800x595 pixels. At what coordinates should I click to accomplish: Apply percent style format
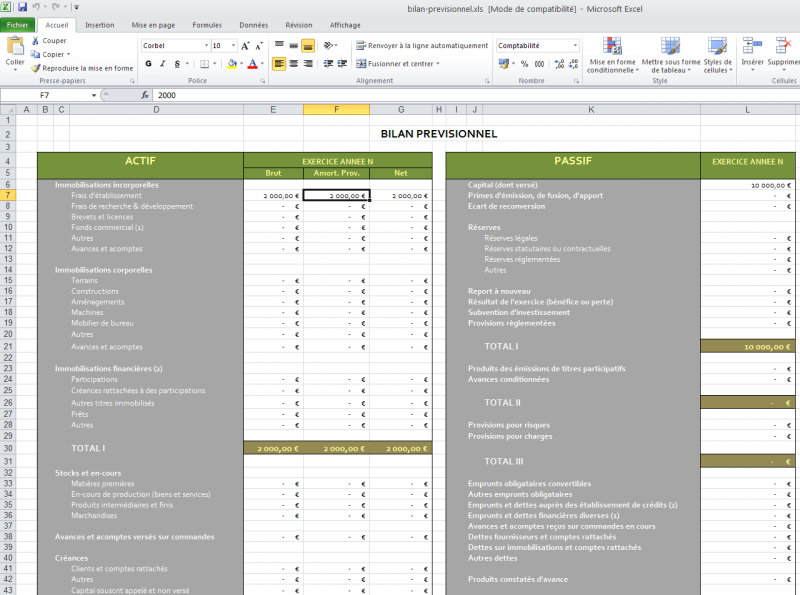pos(525,63)
